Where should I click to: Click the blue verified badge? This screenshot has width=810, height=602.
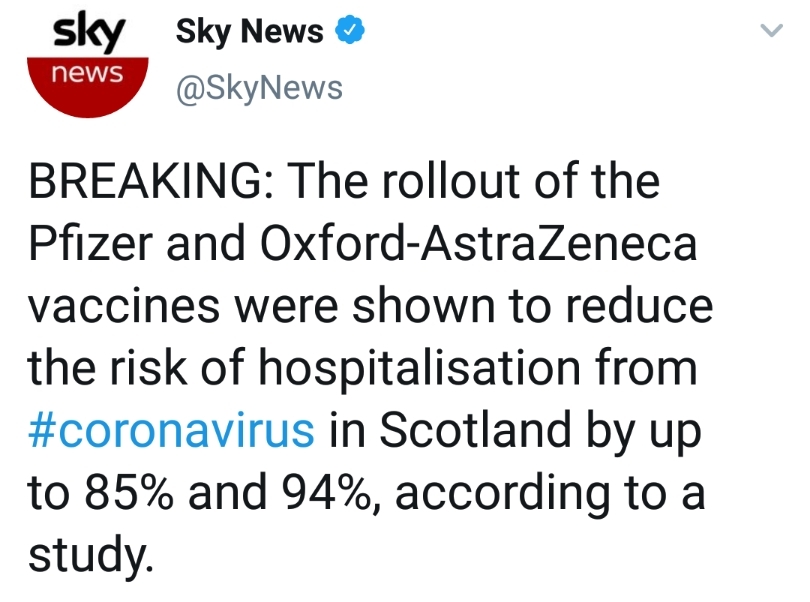350,30
